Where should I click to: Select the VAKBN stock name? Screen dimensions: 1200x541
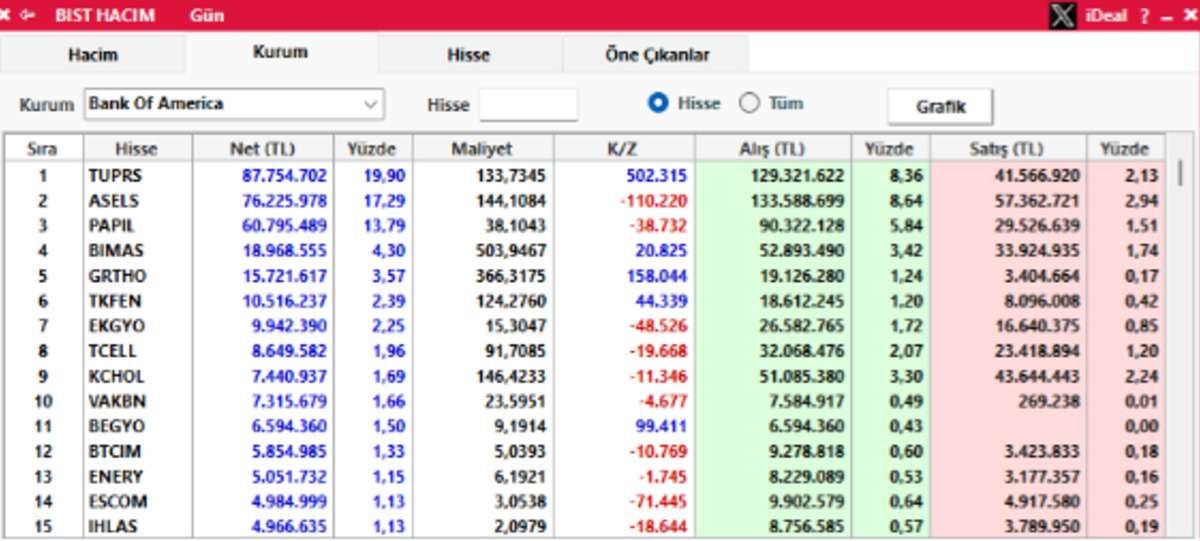115,402
